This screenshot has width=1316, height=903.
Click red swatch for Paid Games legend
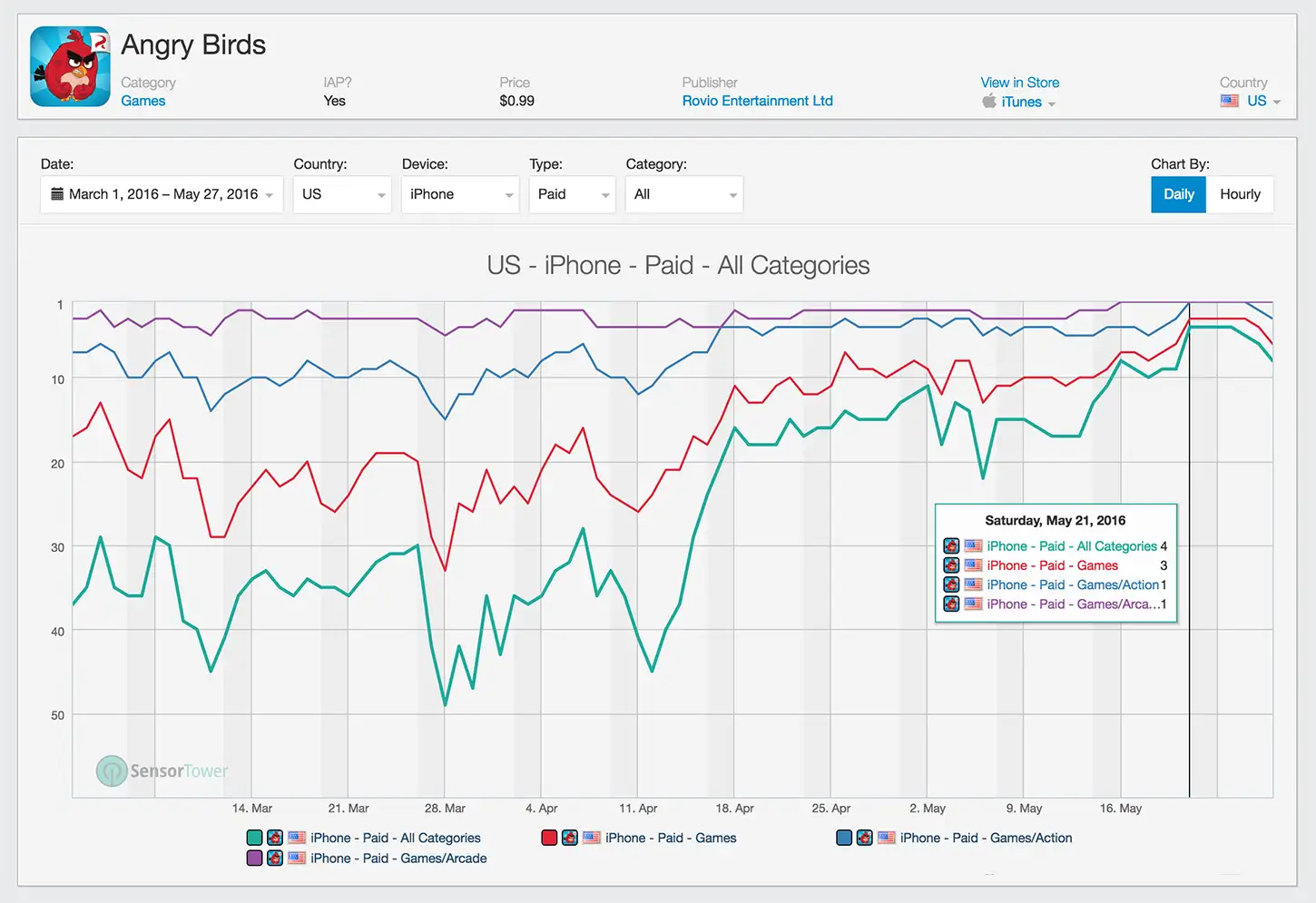click(x=549, y=838)
